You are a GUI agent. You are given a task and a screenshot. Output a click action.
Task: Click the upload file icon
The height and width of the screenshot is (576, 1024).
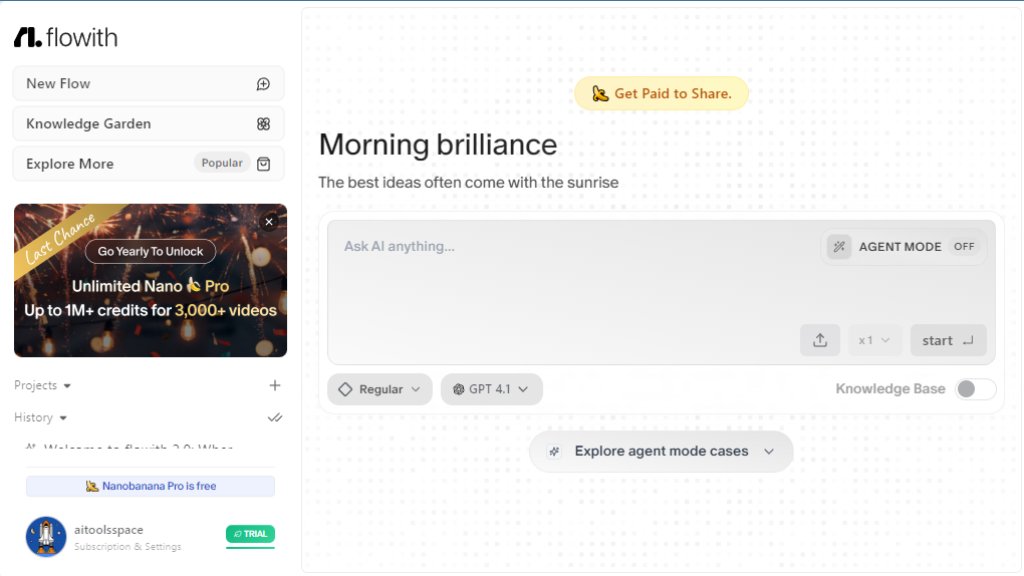pos(820,340)
